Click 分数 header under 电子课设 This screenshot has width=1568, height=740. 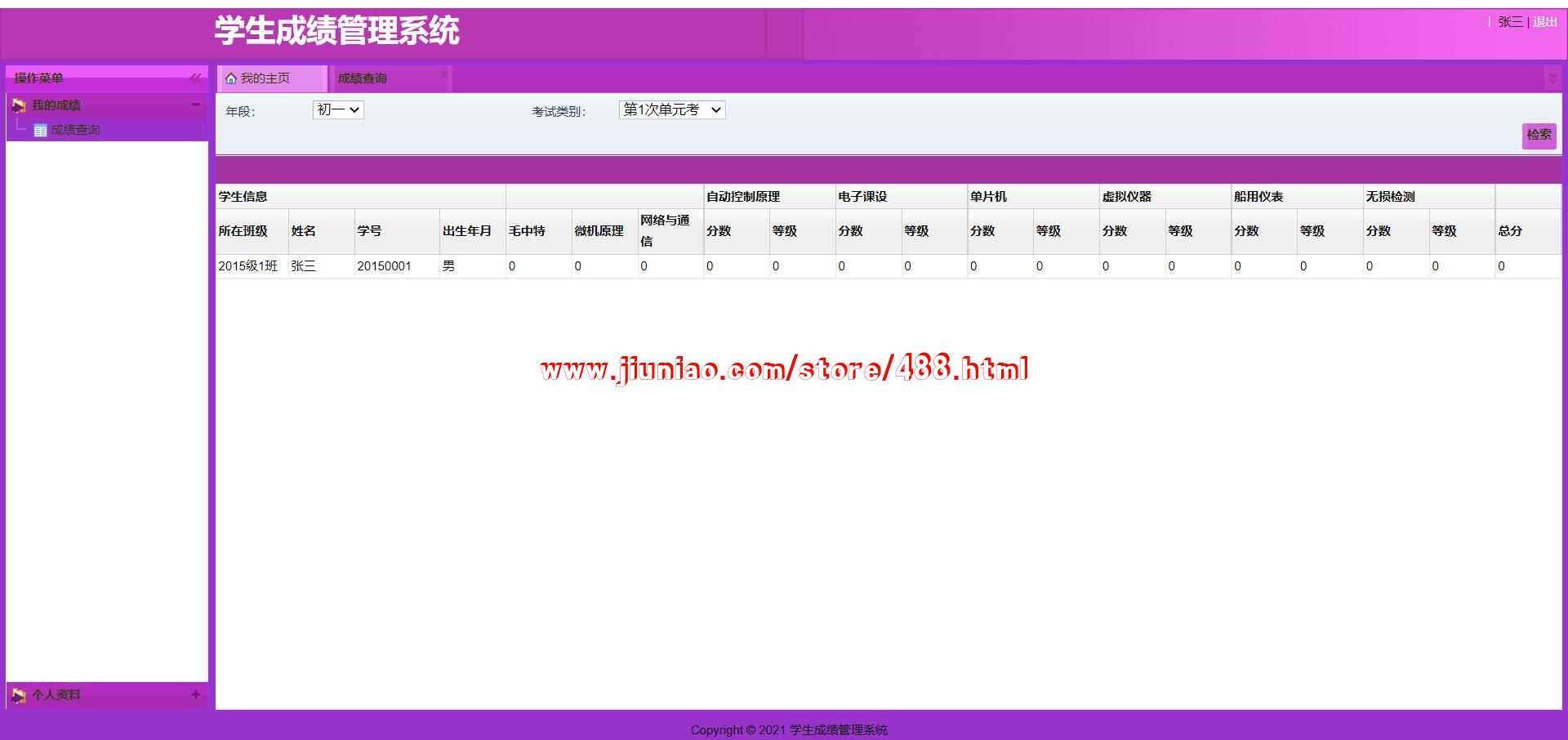[869, 231]
